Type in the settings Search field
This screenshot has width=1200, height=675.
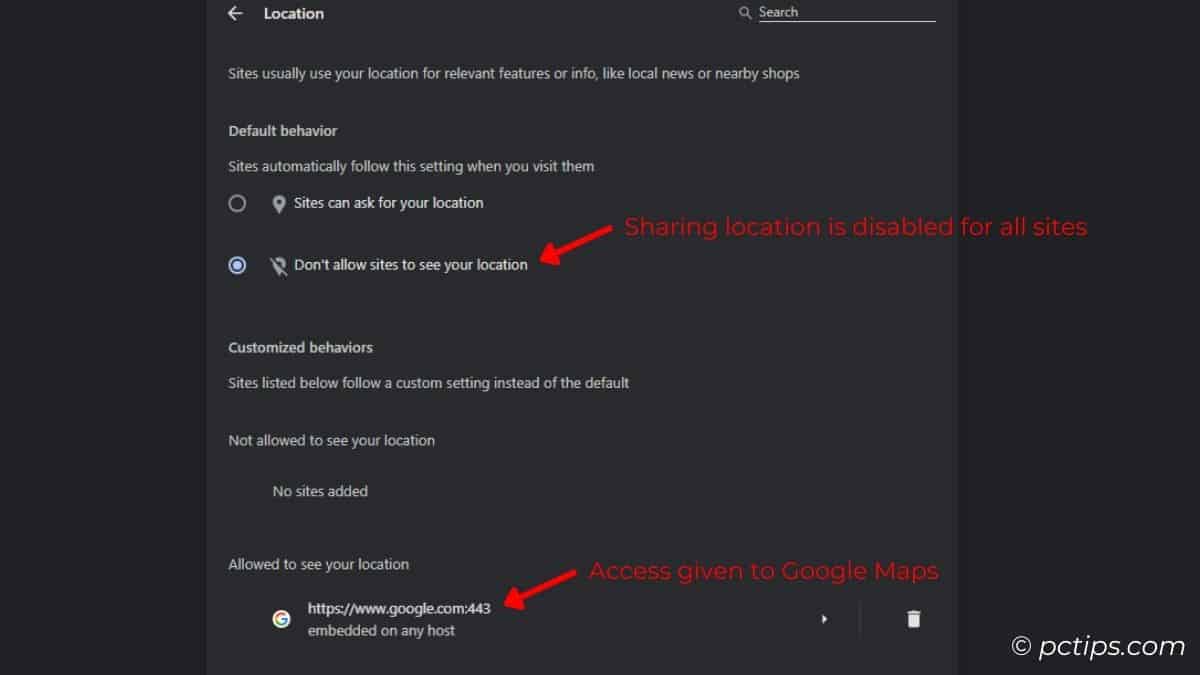coord(845,13)
